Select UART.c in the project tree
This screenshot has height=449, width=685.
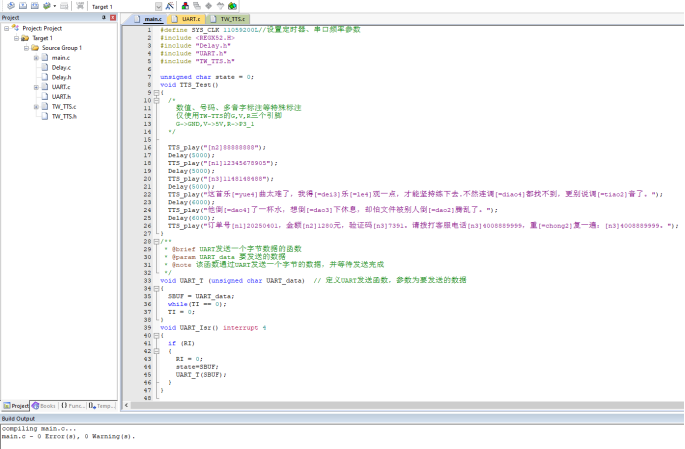pyautogui.click(x=61, y=87)
